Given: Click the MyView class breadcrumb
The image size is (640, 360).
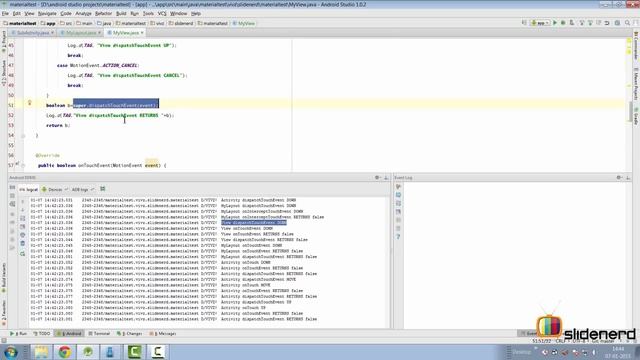Looking at the screenshot, I should click(x=244, y=23).
